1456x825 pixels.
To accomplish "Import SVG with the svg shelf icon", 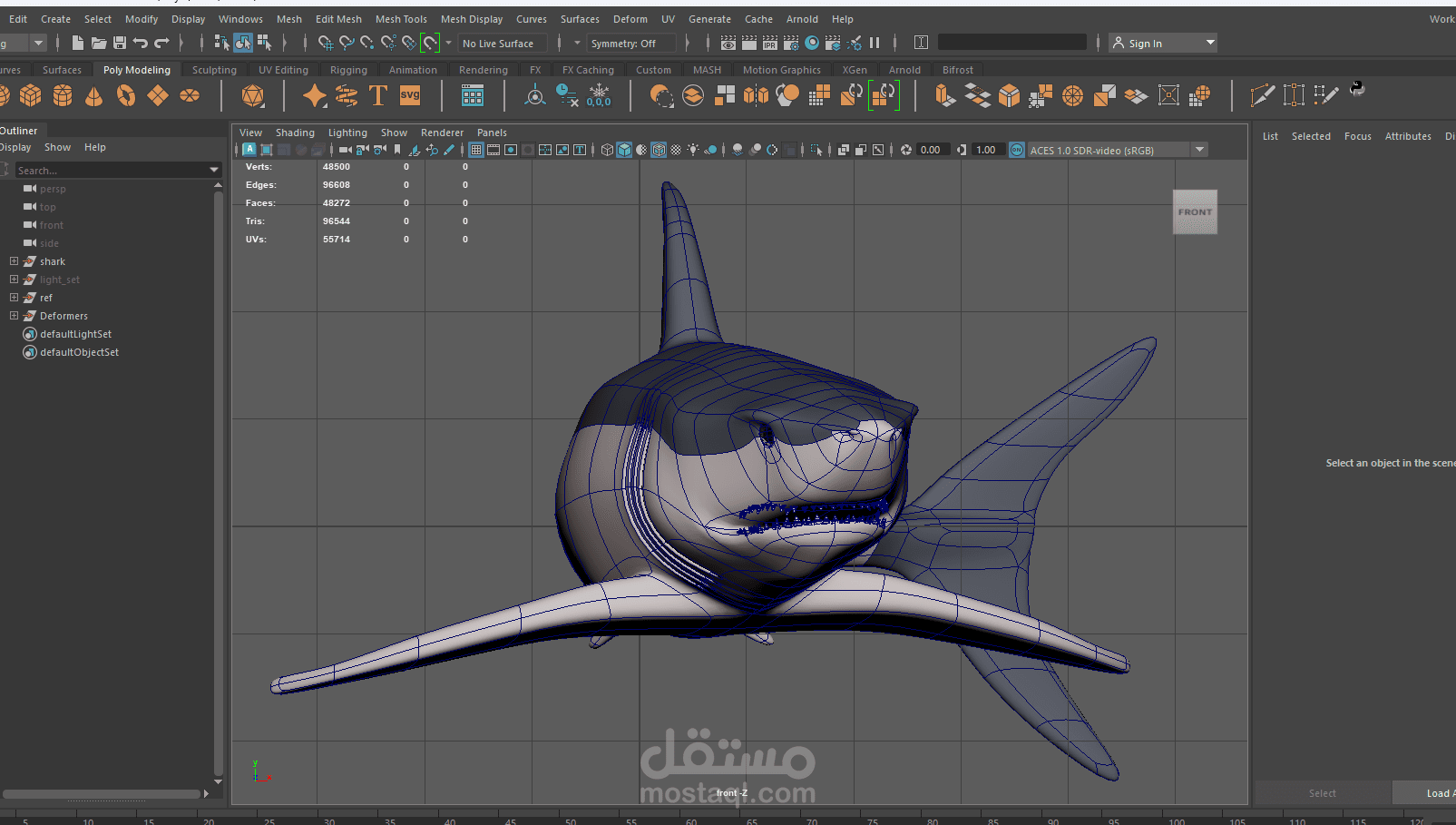I will tap(410, 95).
